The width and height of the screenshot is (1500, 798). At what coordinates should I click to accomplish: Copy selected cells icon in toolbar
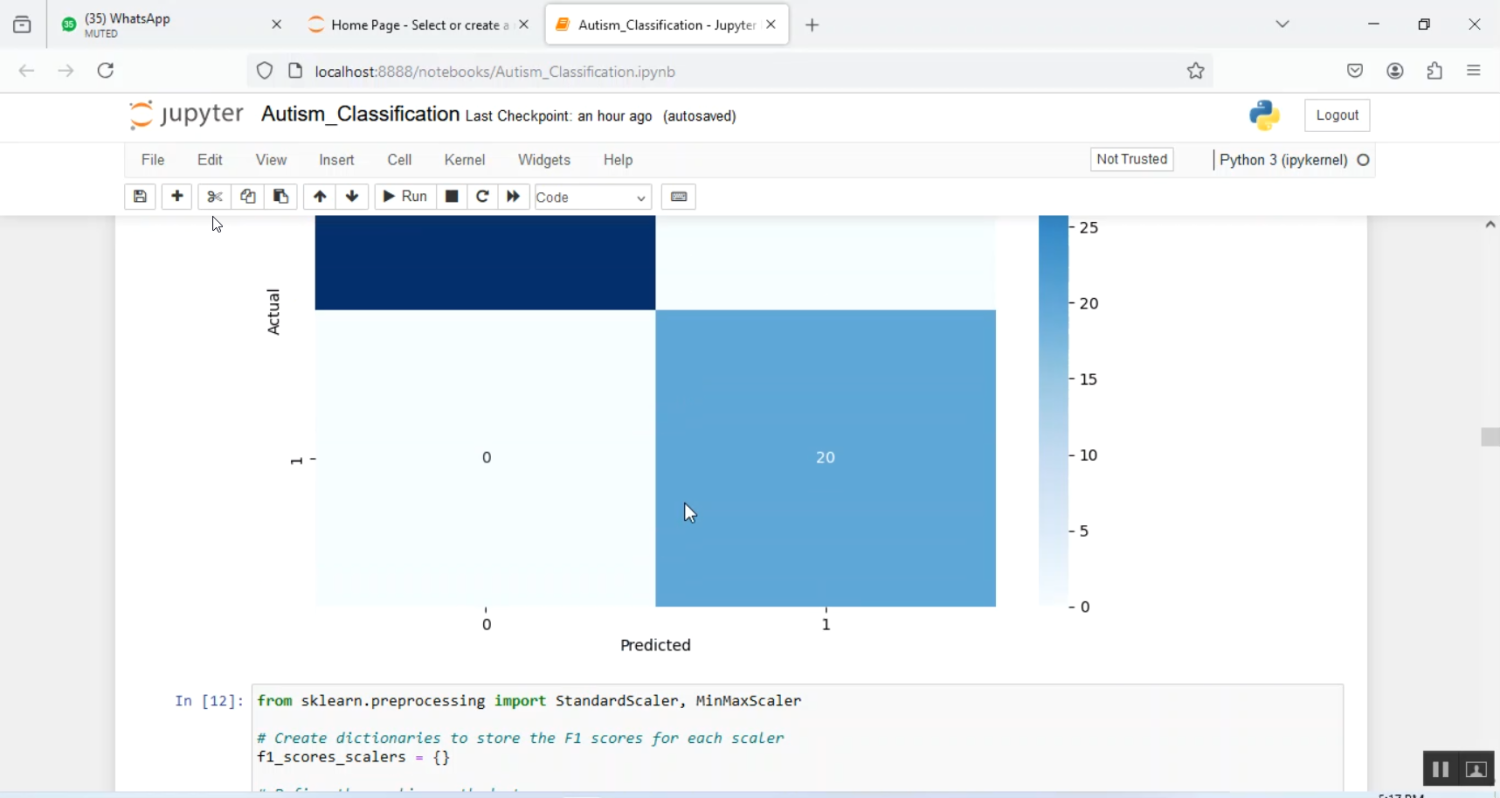(248, 197)
